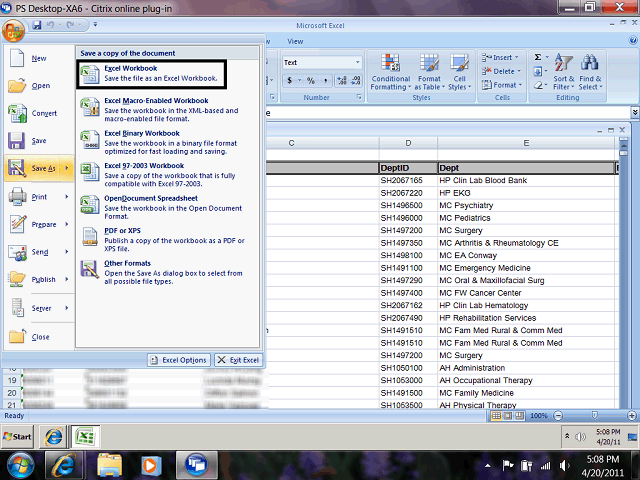The image size is (640, 480).
Task: Click the Other Formats save icon
Action: 89,269
